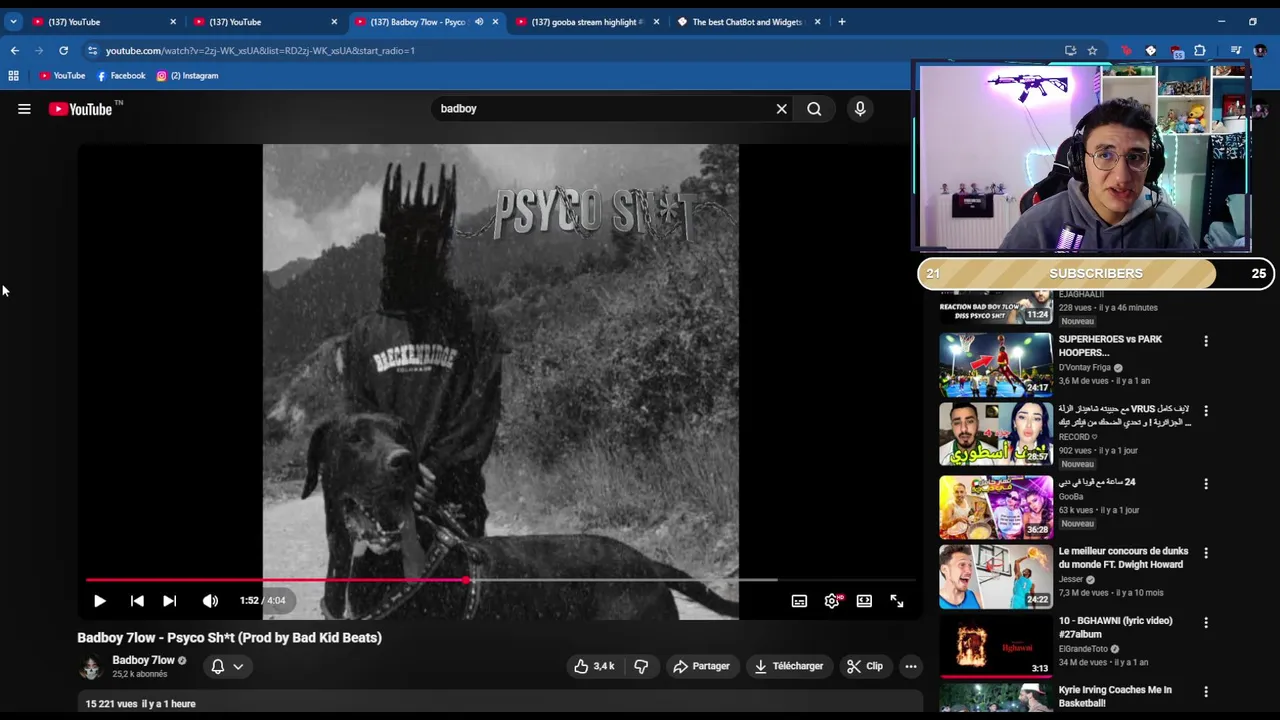Toggle the notification bell for Badboy 7low
Image resolution: width=1280 pixels, height=720 pixels.
tap(218, 666)
